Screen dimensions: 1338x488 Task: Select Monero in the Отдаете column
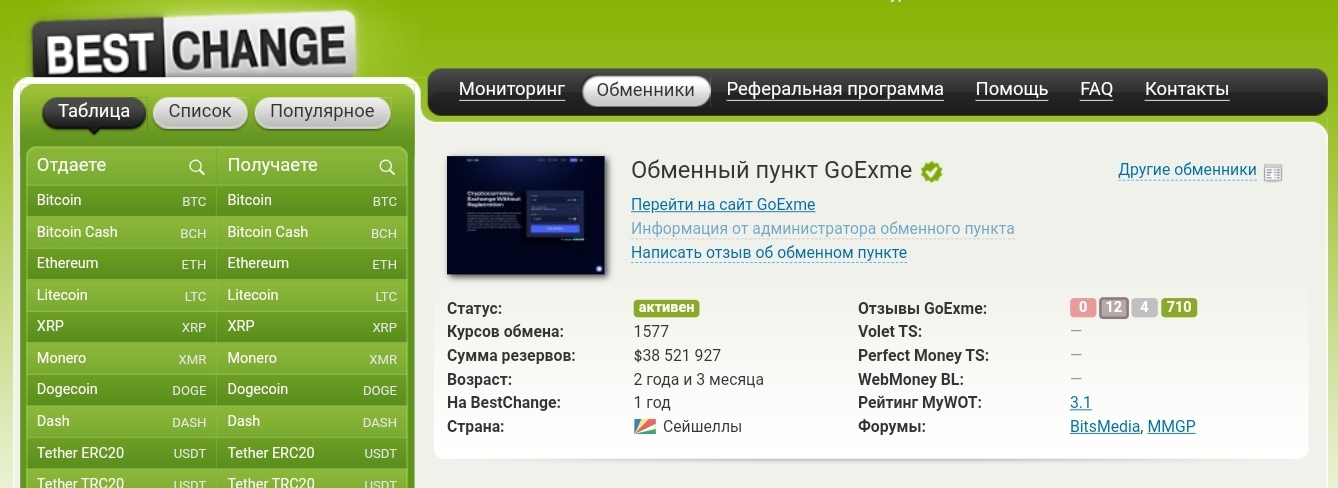coord(121,359)
